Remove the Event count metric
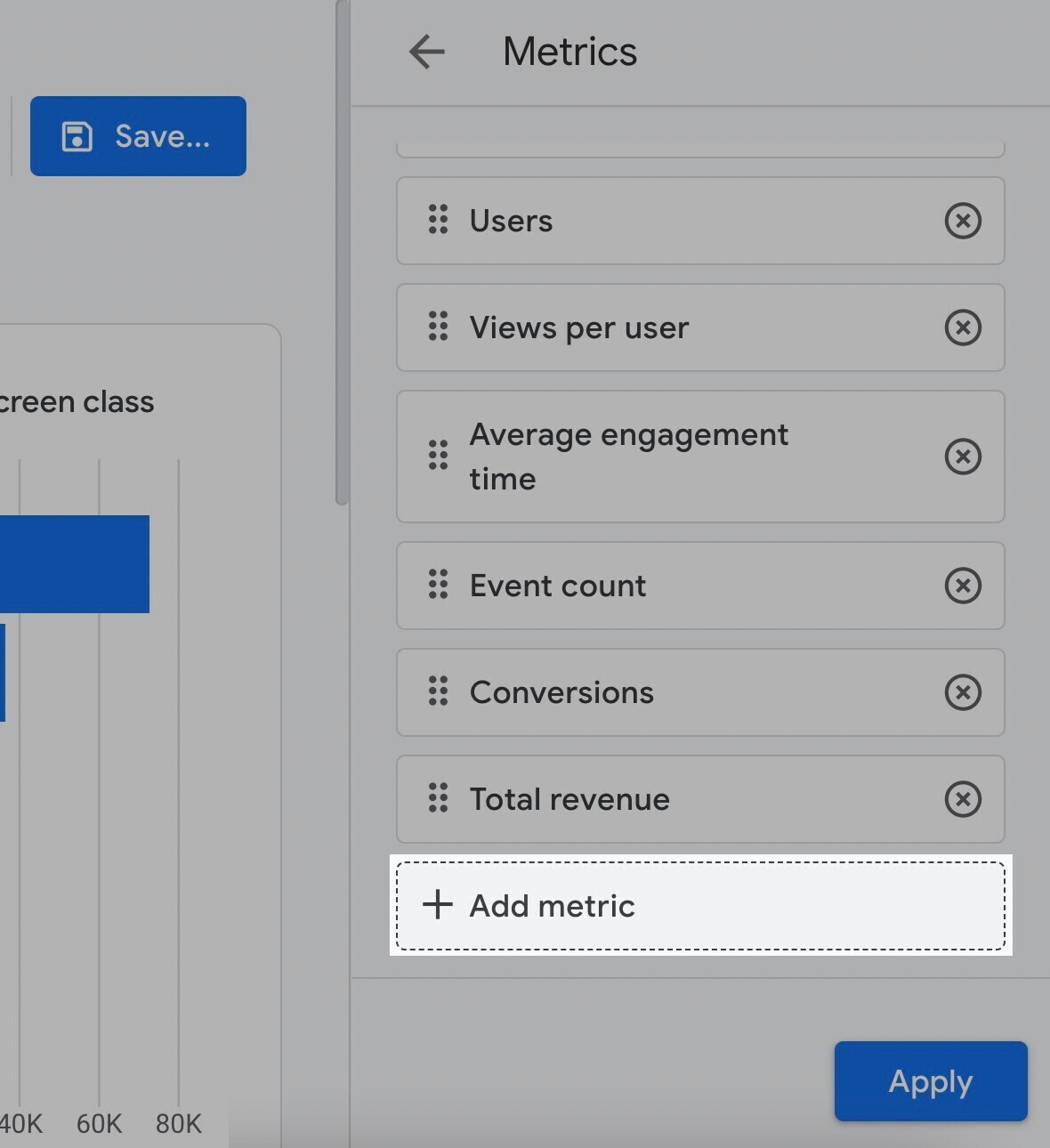The width and height of the screenshot is (1050, 1148). [963, 586]
